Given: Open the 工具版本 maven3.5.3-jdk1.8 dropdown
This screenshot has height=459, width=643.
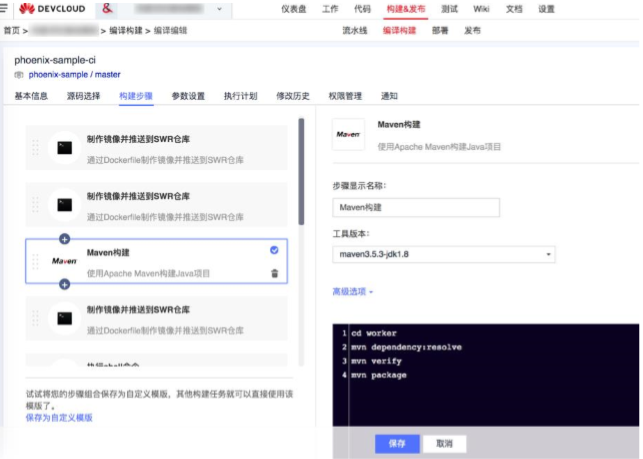Looking at the screenshot, I should point(444,254).
